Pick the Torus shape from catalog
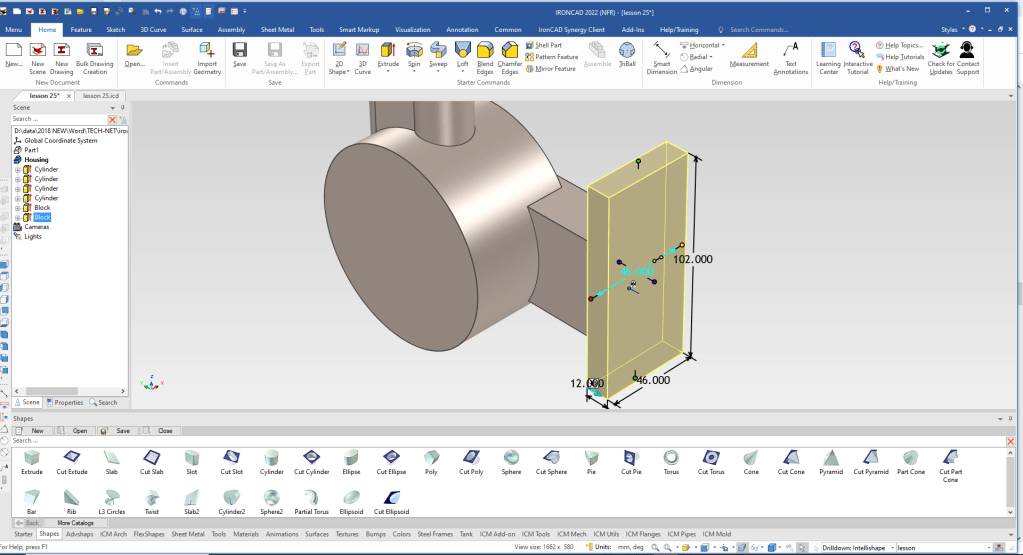 671,459
